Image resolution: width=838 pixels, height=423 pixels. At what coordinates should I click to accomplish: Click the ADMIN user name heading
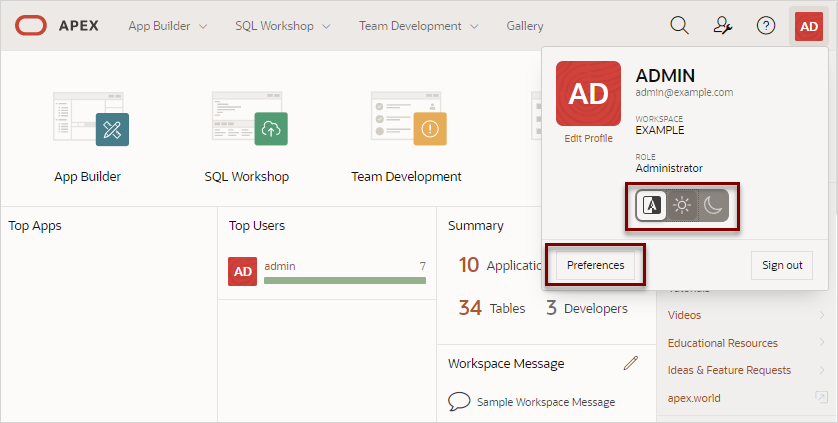tap(665, 75)
